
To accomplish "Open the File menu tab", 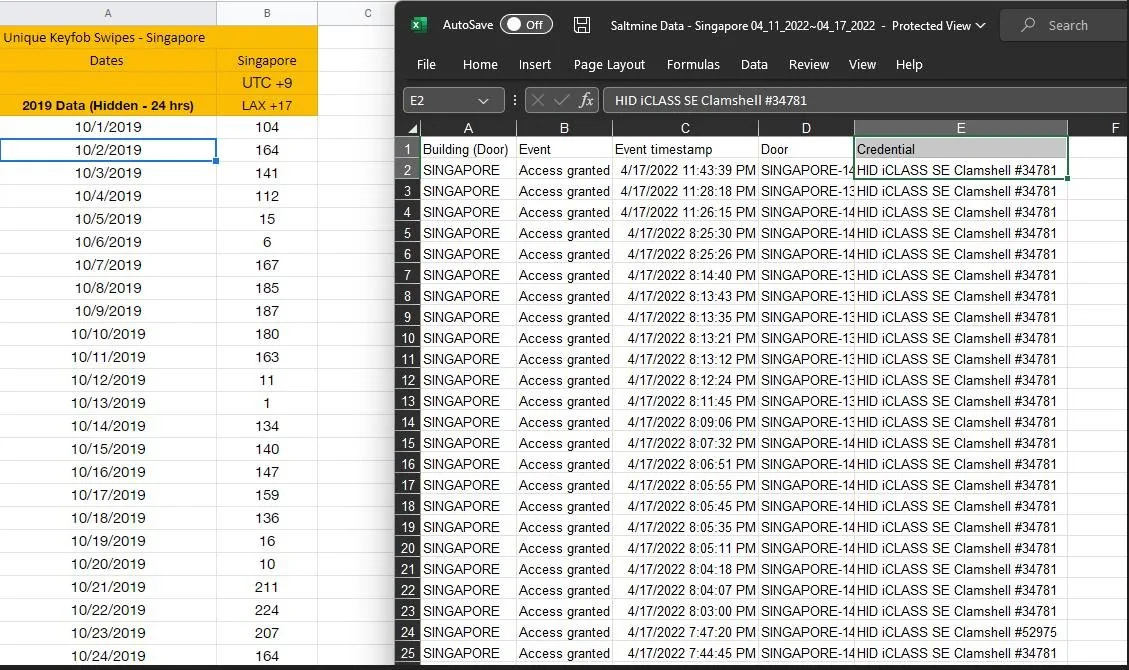I will 426,64.
